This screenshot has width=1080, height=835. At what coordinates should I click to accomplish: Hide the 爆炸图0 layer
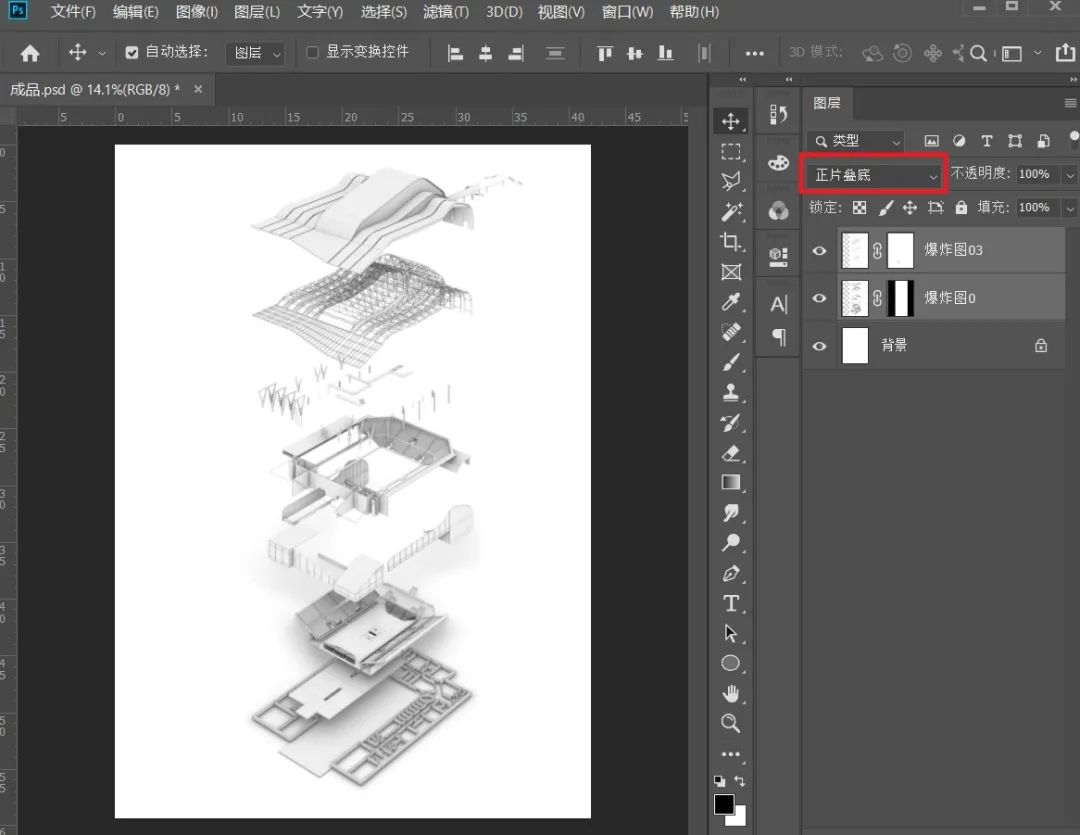(x=819, y=298)
